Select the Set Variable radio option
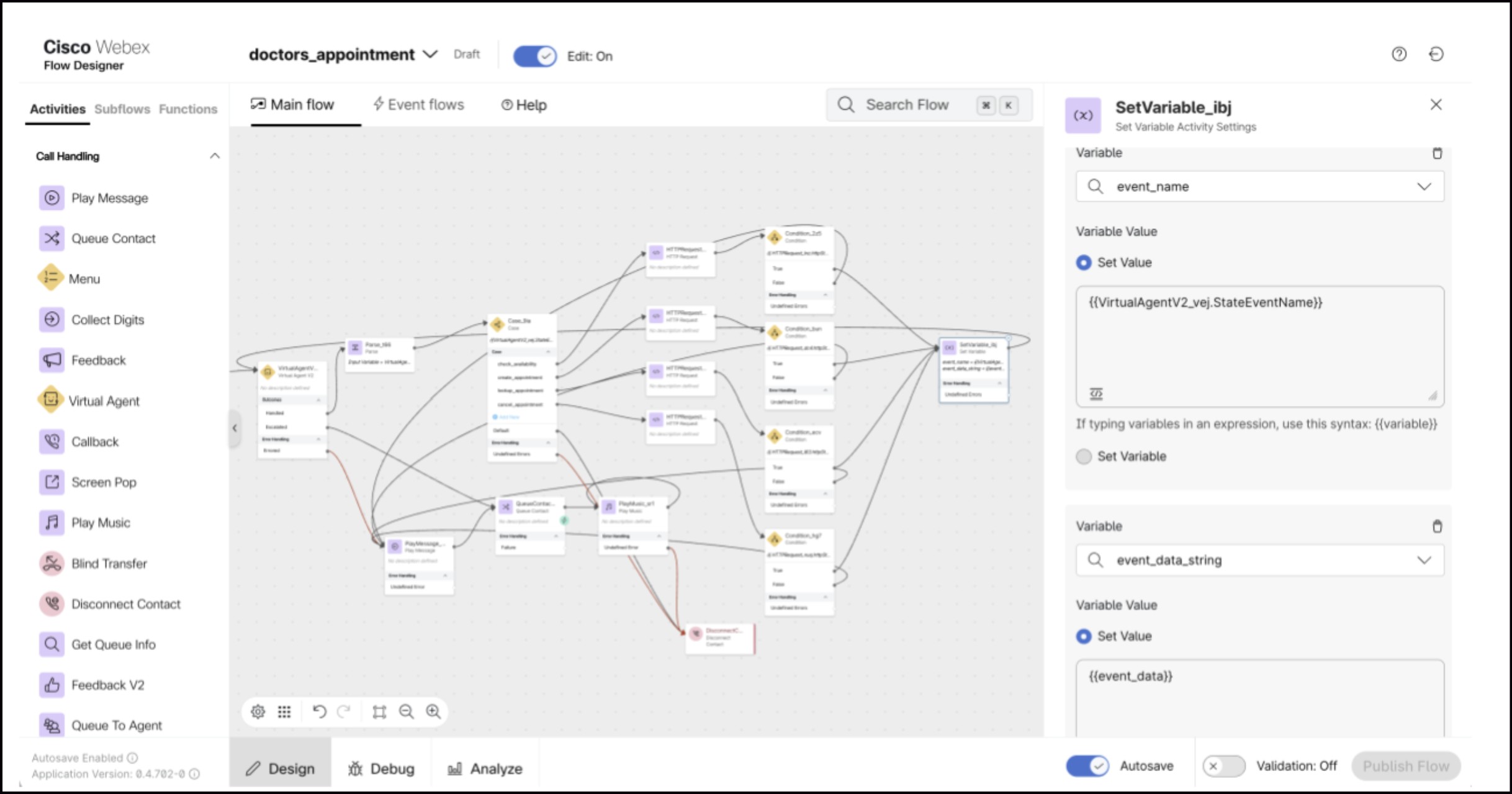 click(x=1084, y=456)
